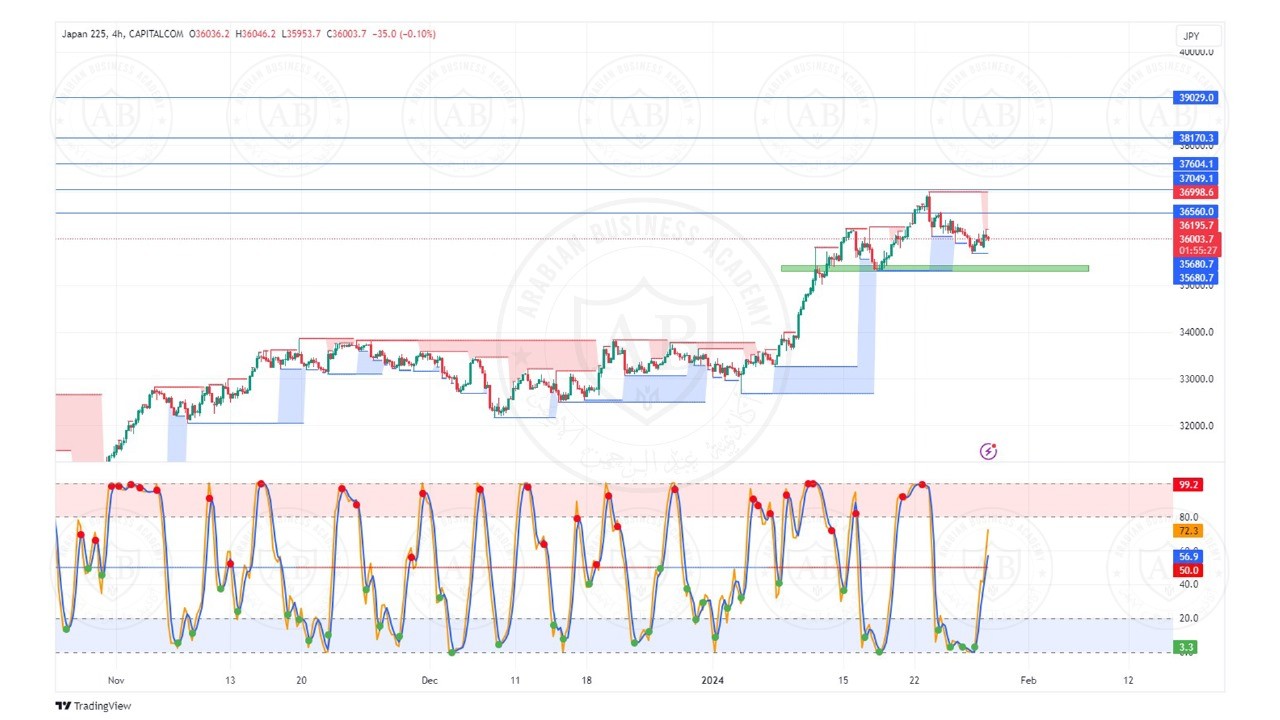Click the red 36998.6 price label
Viewport: 1280px width, 720px height.
pyautogui.click(x=1196, y=192)
